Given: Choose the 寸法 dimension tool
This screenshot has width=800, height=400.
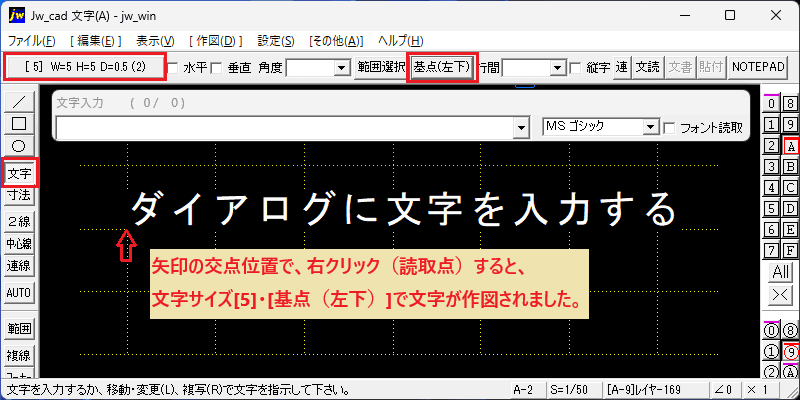Looking at the screenshot, I should [x=19, y=194].
